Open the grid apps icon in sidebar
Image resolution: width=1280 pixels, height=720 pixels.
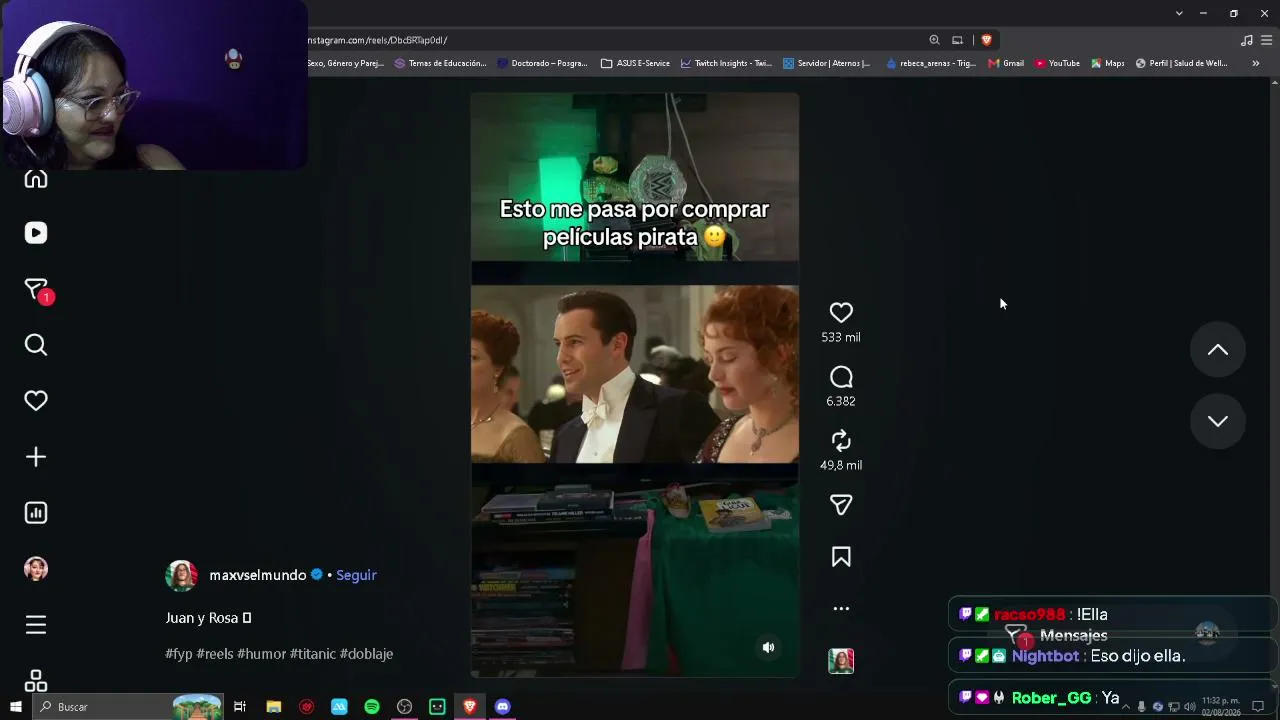coord(36,681)
